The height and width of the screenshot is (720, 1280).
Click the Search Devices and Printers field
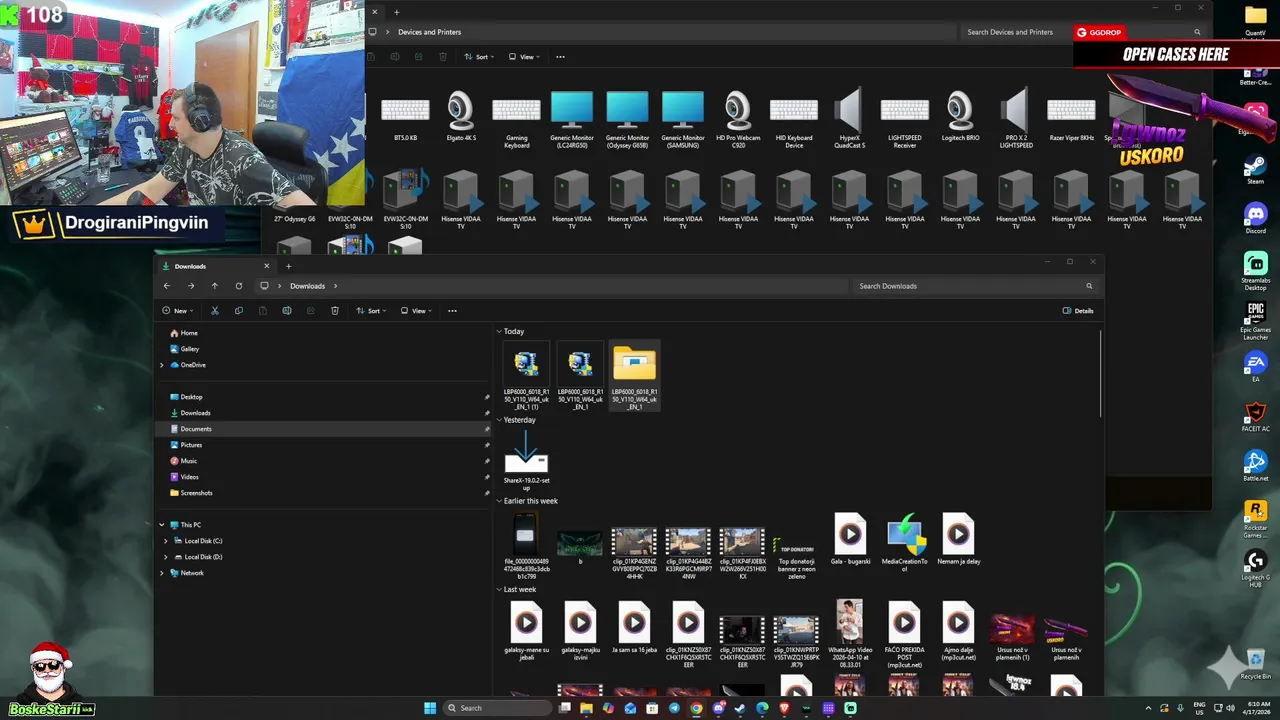[x=1083, y=32]
